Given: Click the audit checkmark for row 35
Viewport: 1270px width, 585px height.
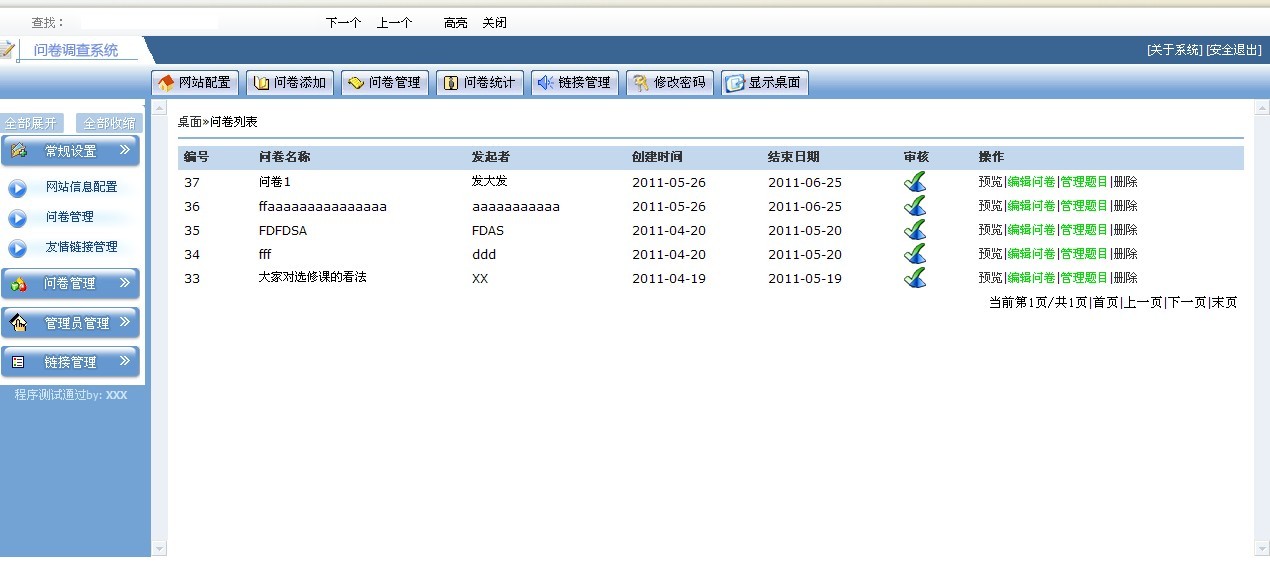Looking at the screenshot, I should 914,229.
